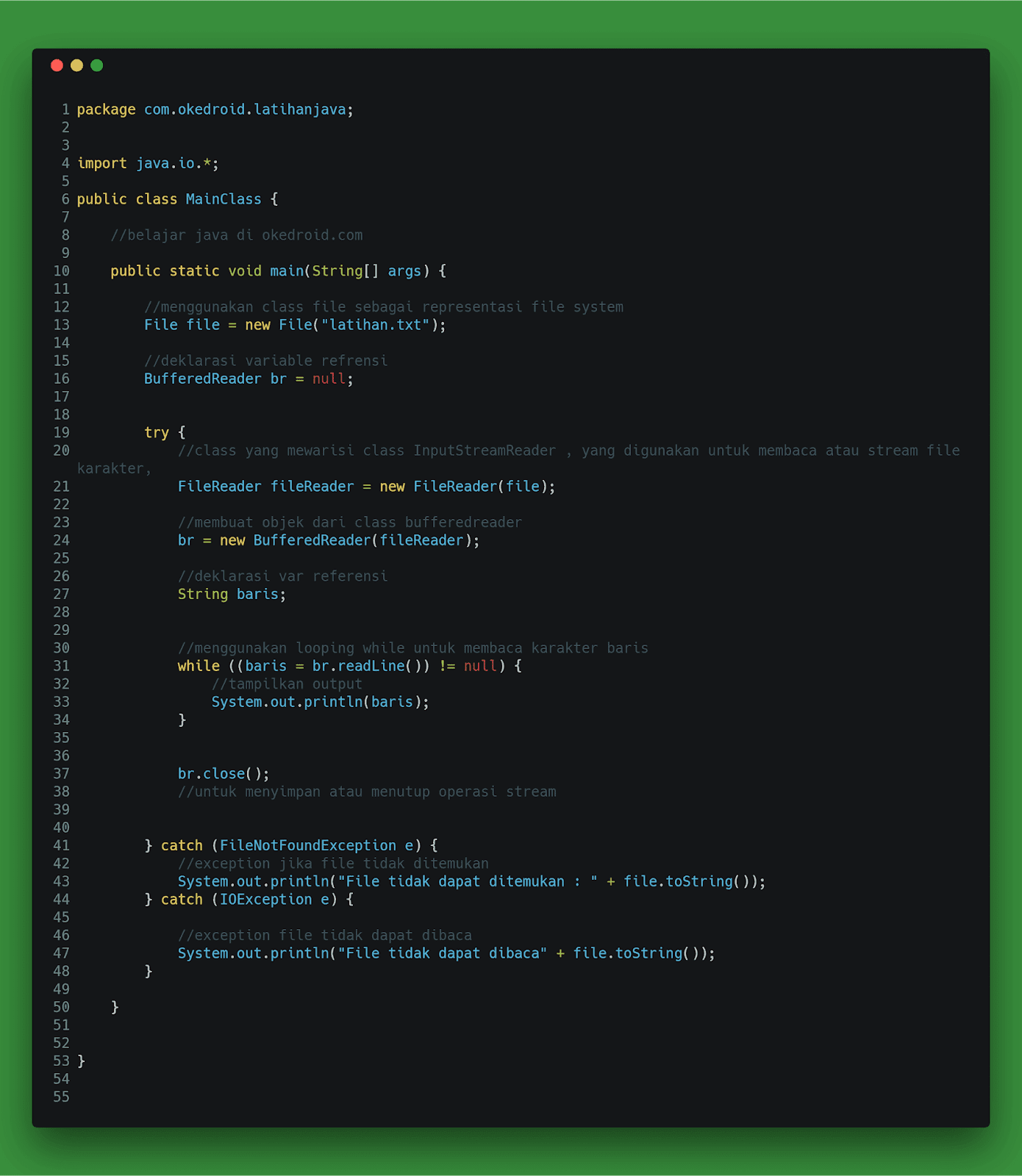The height and width of the screenshot is (1176, 1022).
Task: Click the green maximize dot
Action: point(96,65)
